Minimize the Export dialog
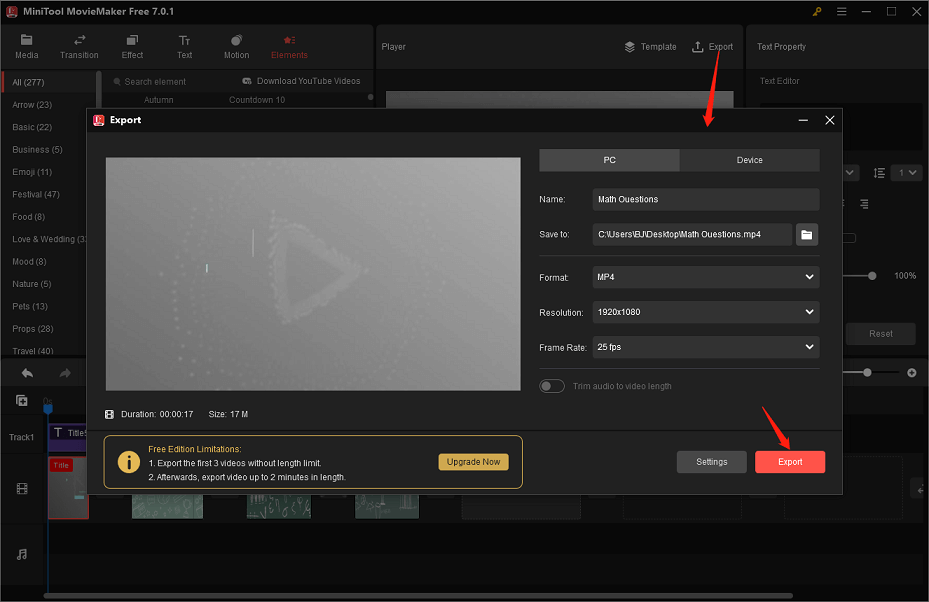This screenshot has width=929, height=602. coord(803,120)
